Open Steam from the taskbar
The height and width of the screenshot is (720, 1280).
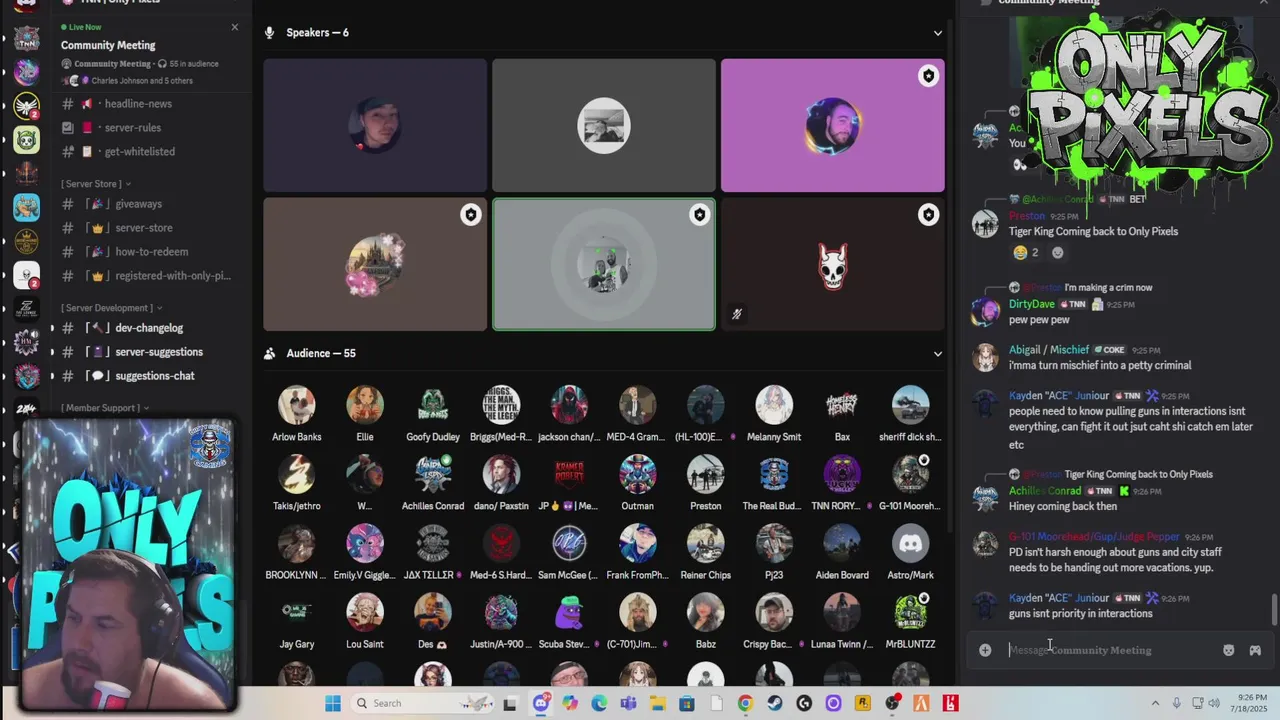click(x=775, y=703)
